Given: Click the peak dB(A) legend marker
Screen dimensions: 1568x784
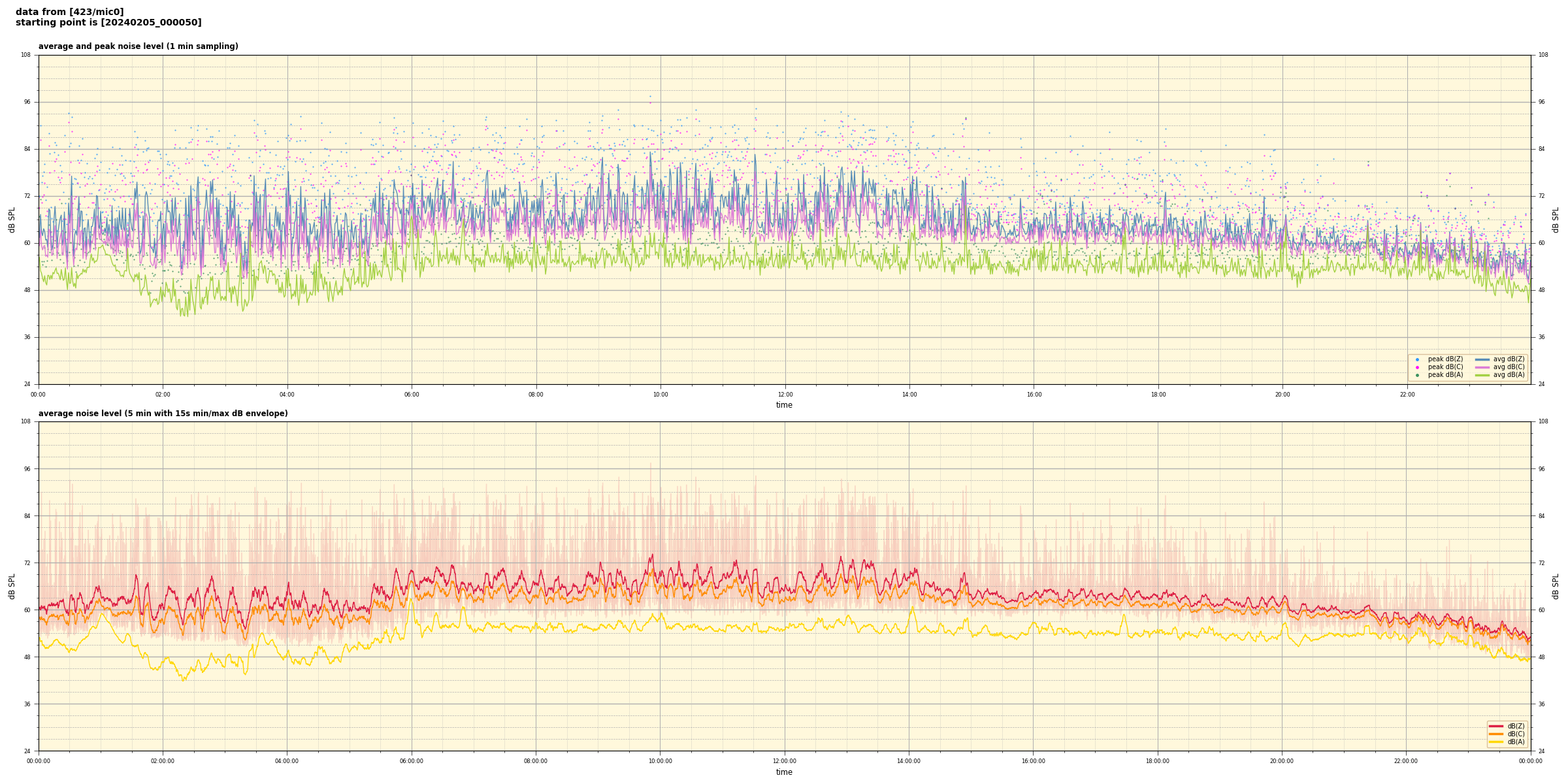Looking at the screenshot, I should pyautogui.click(x=1417, y=375).
